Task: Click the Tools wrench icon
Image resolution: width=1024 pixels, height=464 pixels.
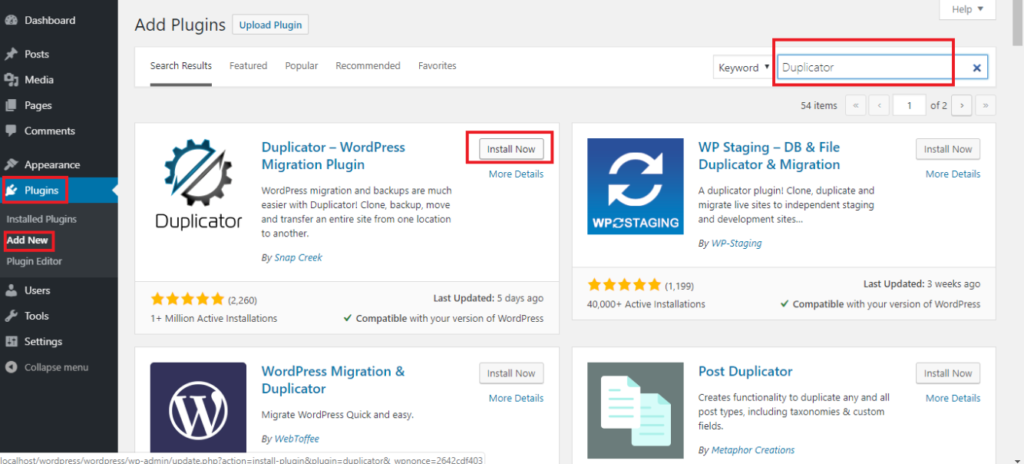Action: coord(10,316)
